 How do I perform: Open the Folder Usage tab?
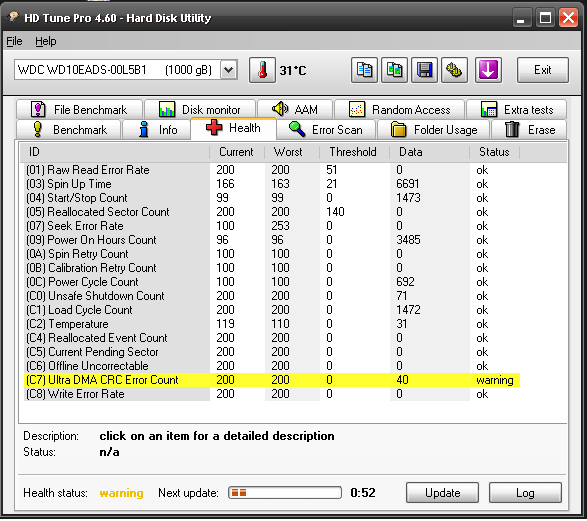tap(434, 130)
